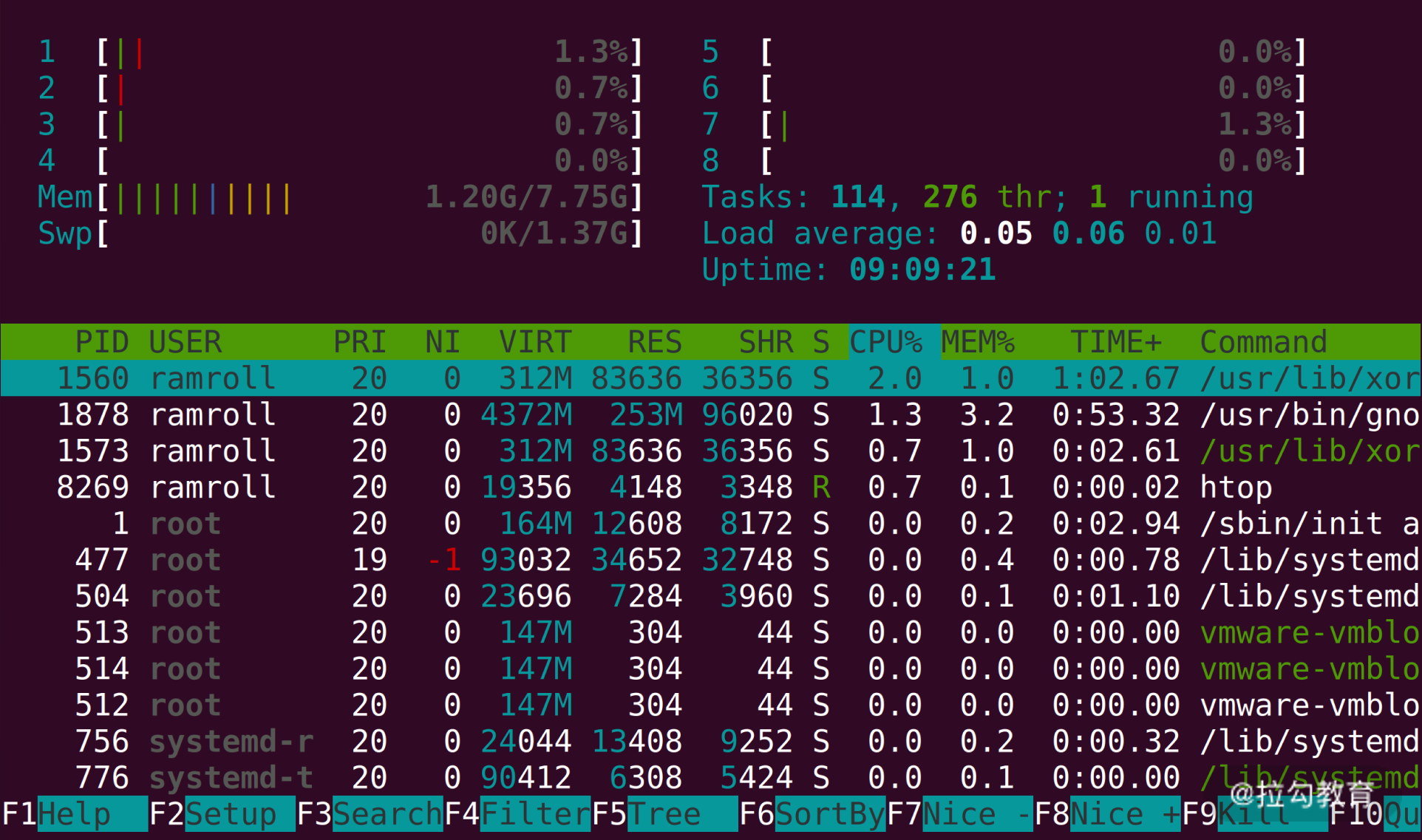Sort by CPU% column header

click(x=885, y=342)
